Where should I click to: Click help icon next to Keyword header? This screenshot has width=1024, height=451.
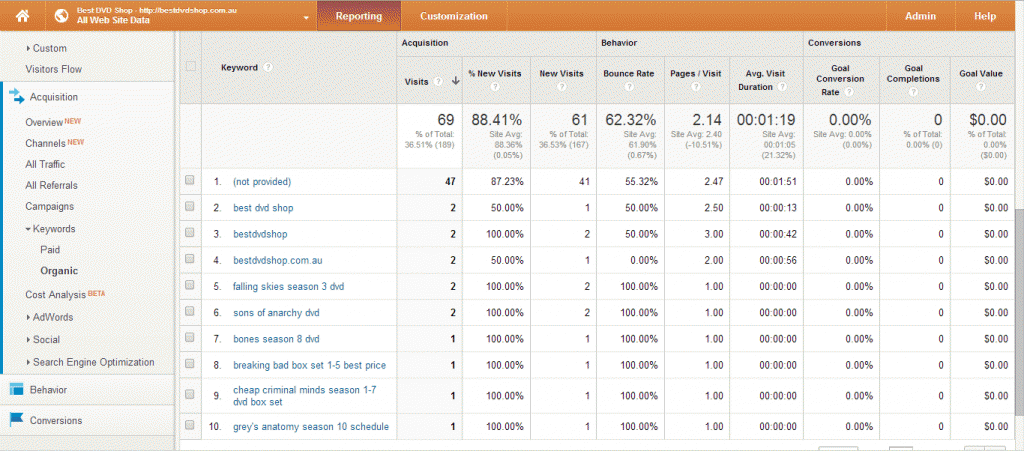coord(268,68)
